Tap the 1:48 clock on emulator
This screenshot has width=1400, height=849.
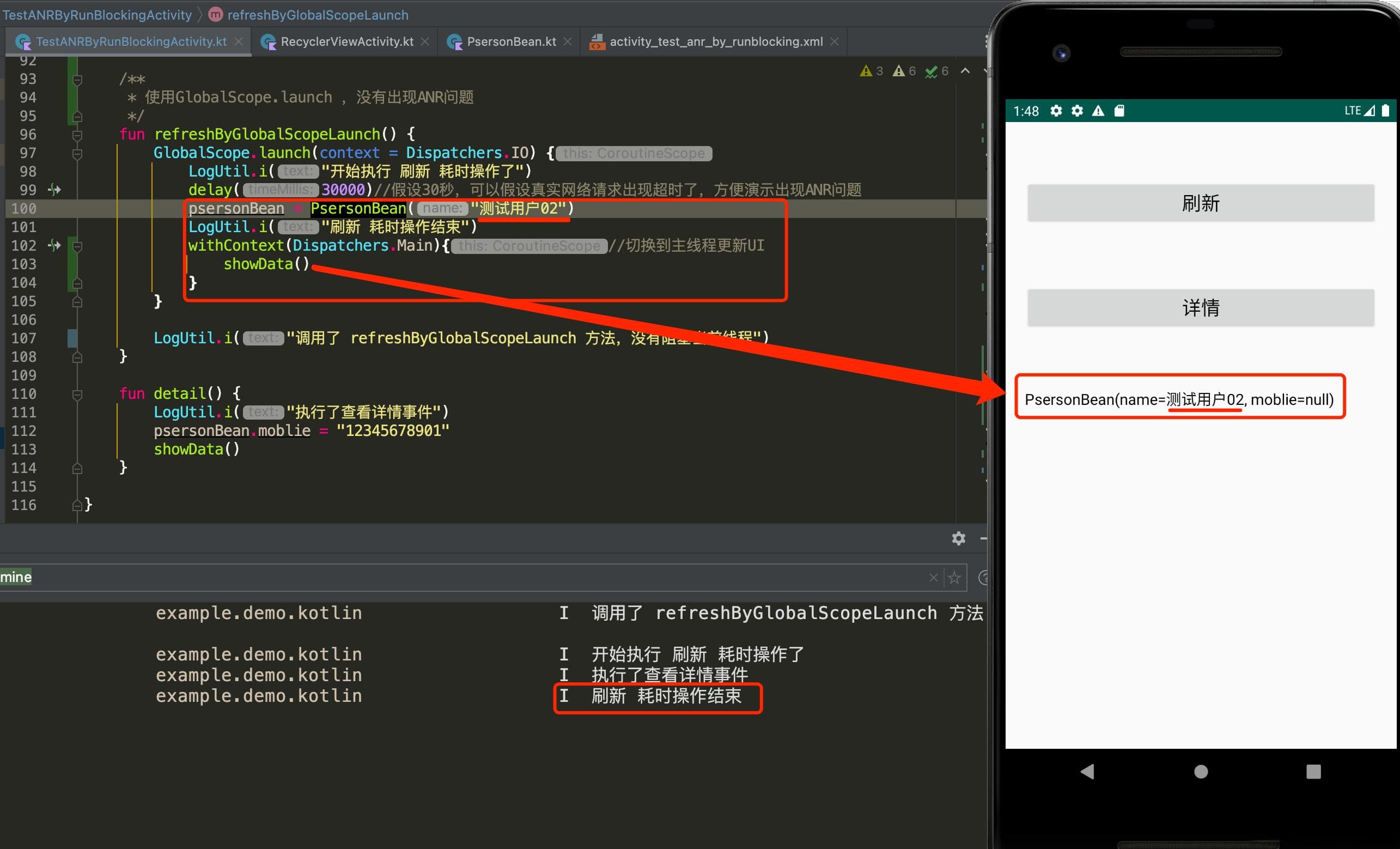click(x=1026, y=111)
